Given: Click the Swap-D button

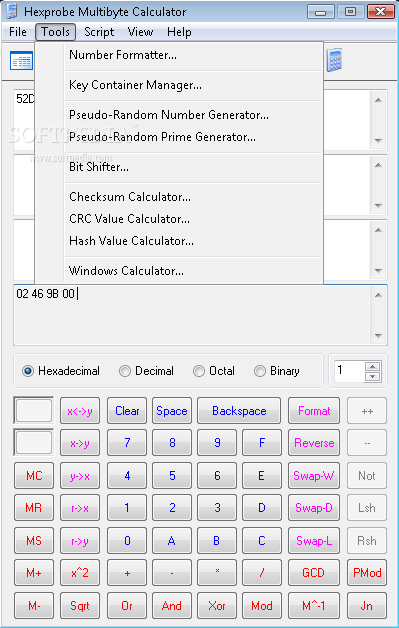Looking at the screenshot, I should (x=314, y=508).
